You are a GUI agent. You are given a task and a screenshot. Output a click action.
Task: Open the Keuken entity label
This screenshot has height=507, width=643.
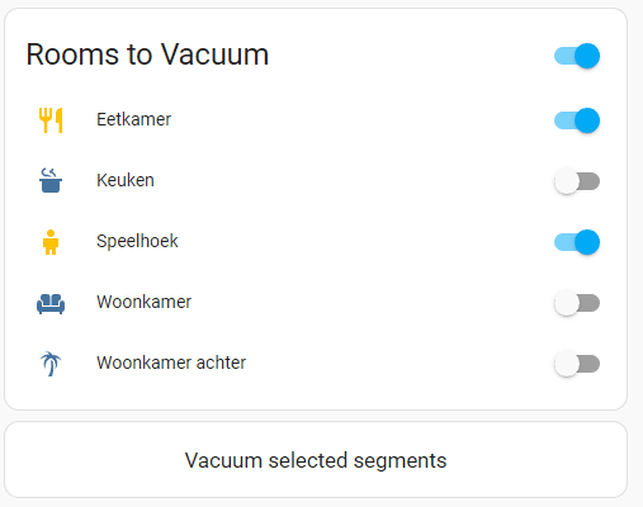point(125,180)
